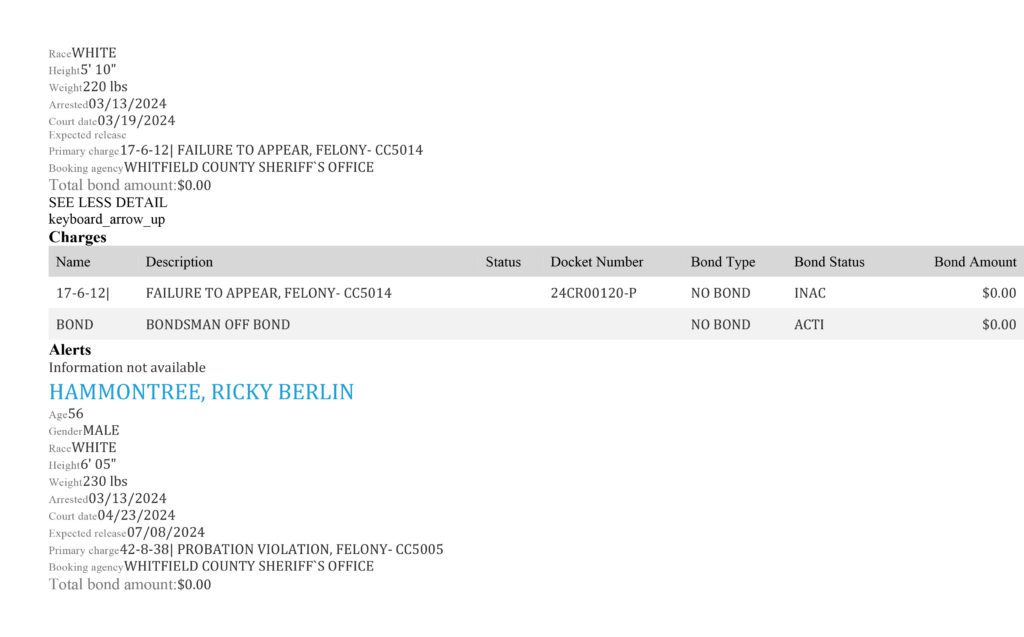Image resolution: width=1024 pixels, height=637 pixels.
Task: Click expected release date 07/08/2024
Action: point(166,532)
